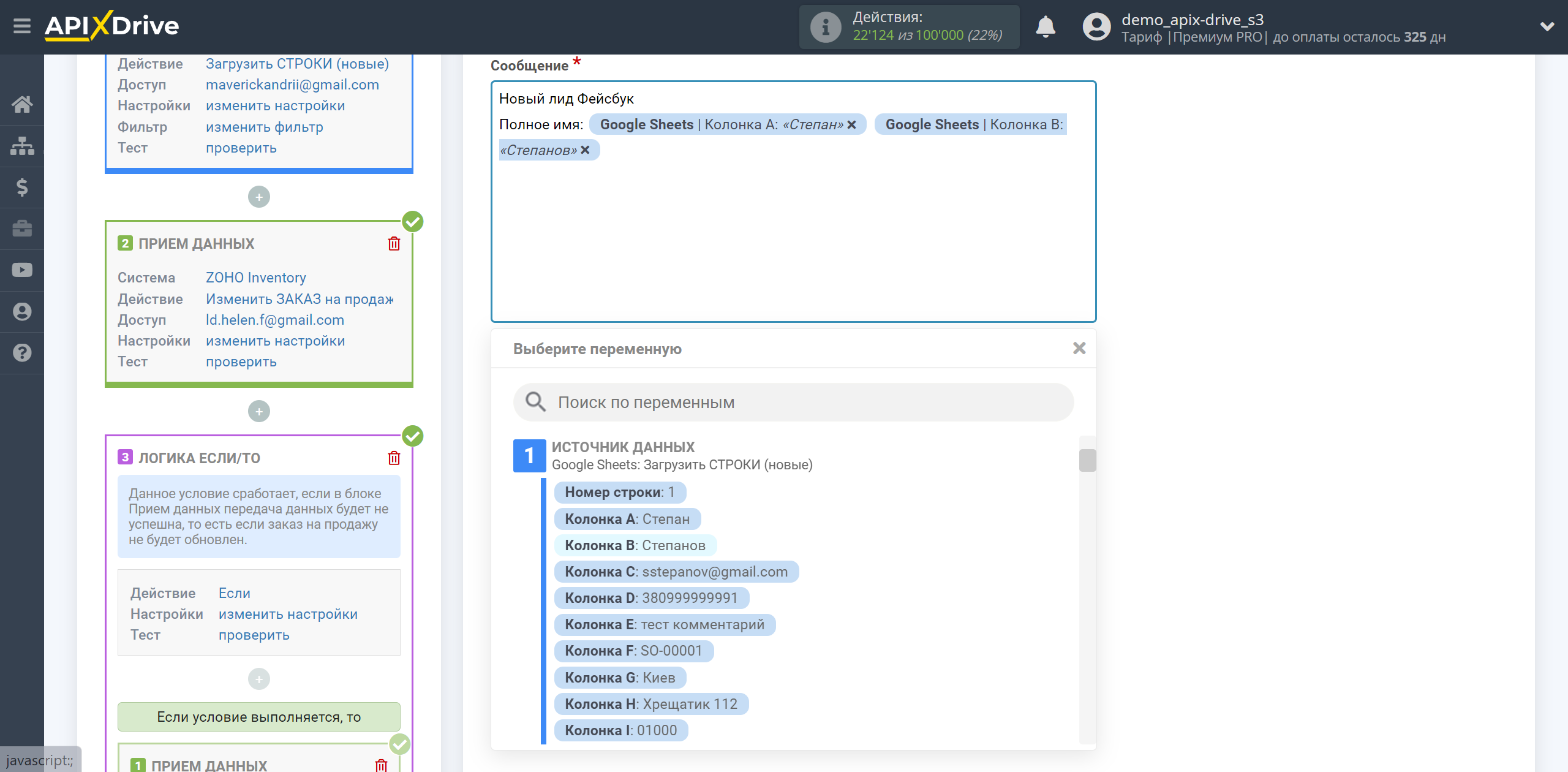Click изменить настройки in source block
Viewport: 1568px width, 772px height.
(275, 106)
